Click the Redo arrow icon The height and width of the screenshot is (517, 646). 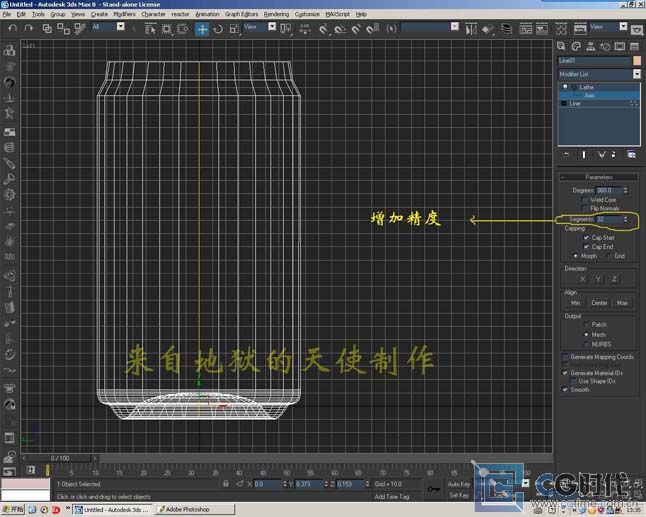[x=28, y=28]
